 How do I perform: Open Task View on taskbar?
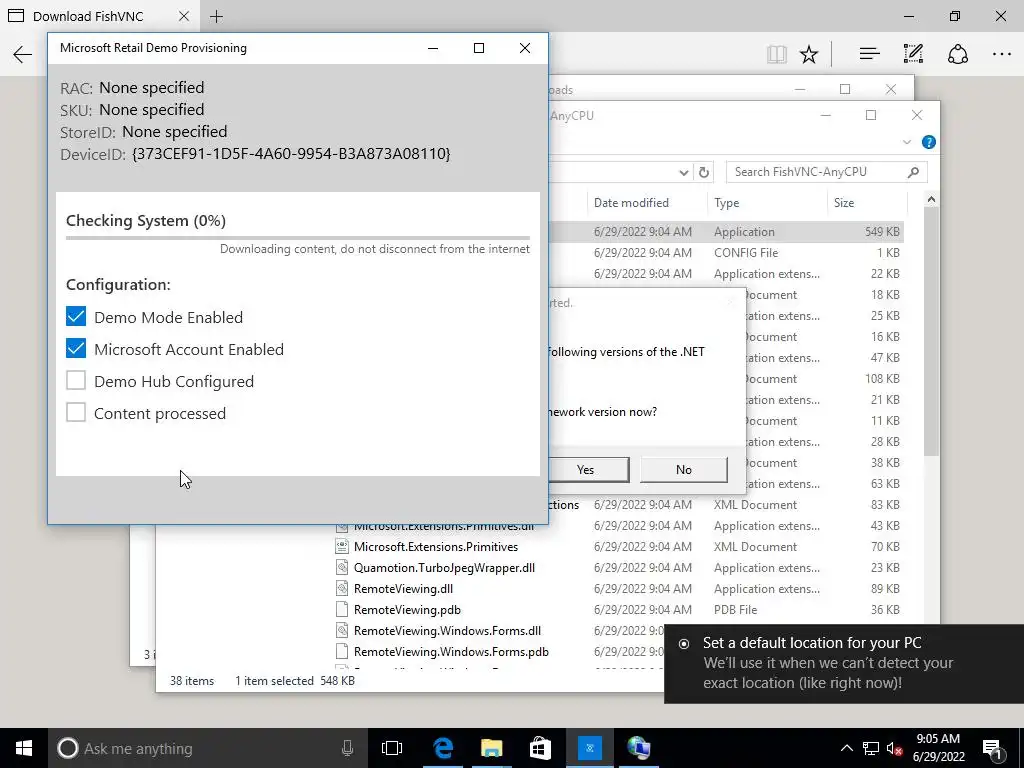(392, 748)
